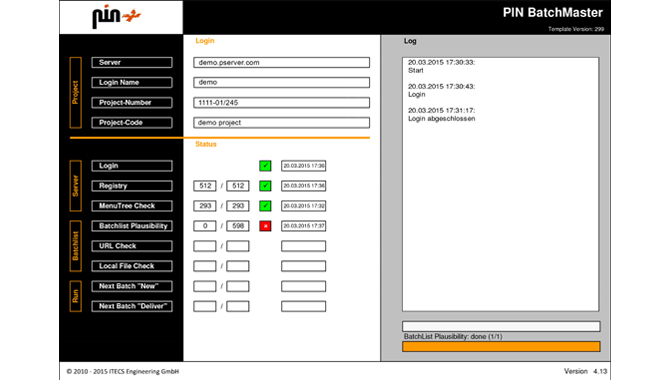Click the PIN BatchMaster title
The height and width of the screenshot is (380, 660).
click(553, 13)
